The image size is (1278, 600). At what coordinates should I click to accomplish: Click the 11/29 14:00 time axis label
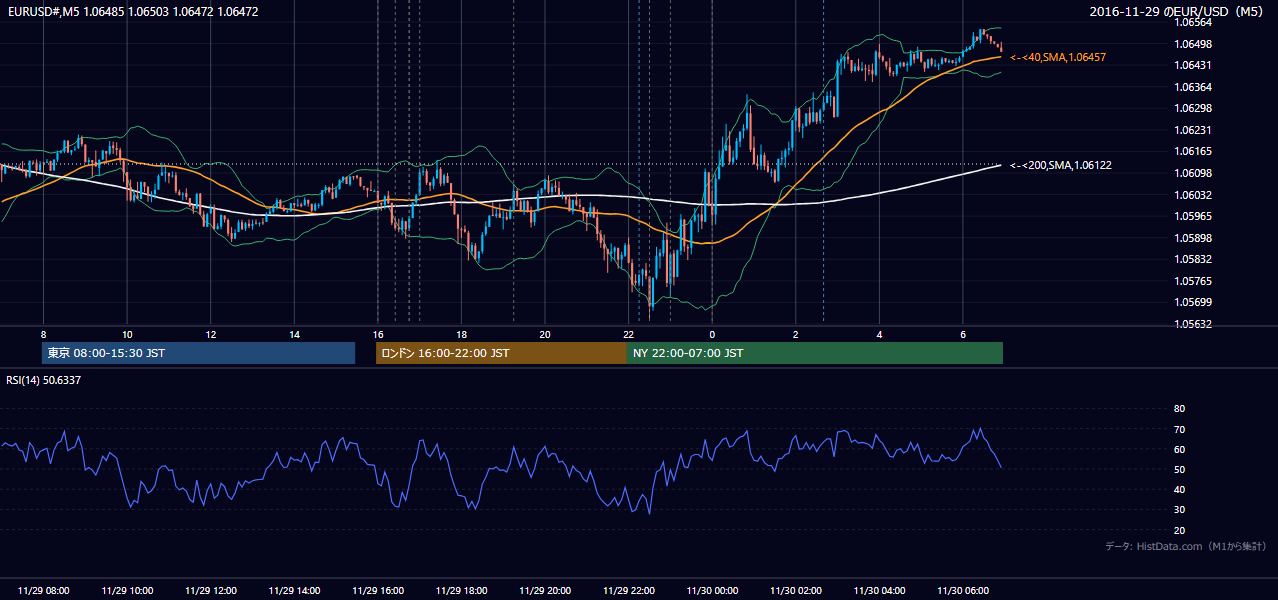pyautogui.click(x=294, y=591)
